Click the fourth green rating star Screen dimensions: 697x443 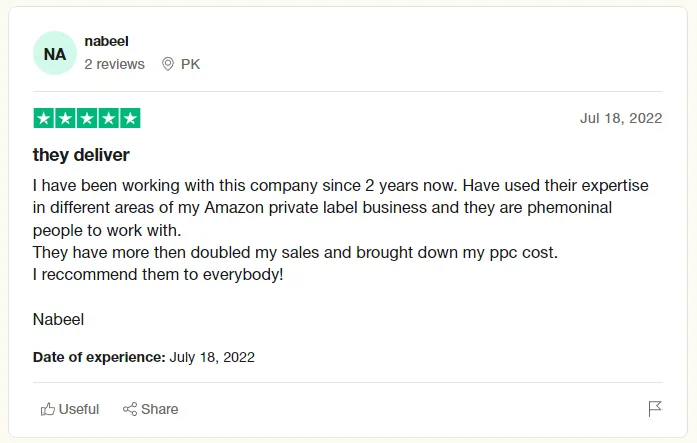[x=108, y=118]
